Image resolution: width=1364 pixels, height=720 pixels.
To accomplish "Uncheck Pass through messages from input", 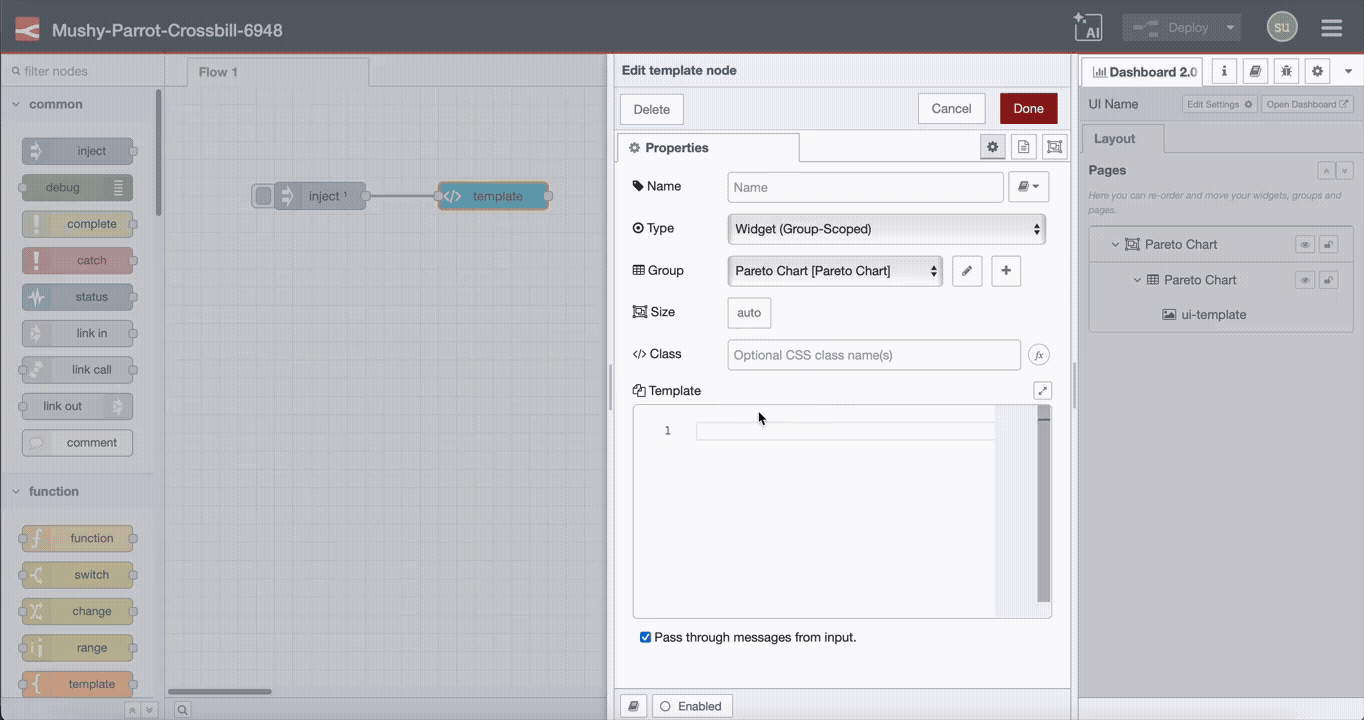I will click(x=645, y=637).
